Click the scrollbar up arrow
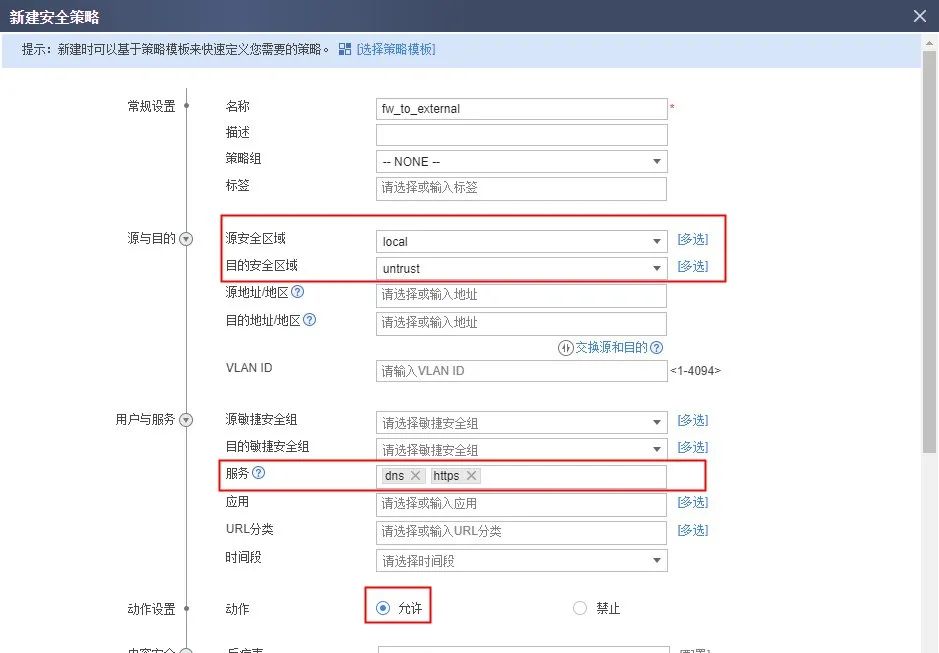Screen dimensions: 939x653 pos(929,43)
